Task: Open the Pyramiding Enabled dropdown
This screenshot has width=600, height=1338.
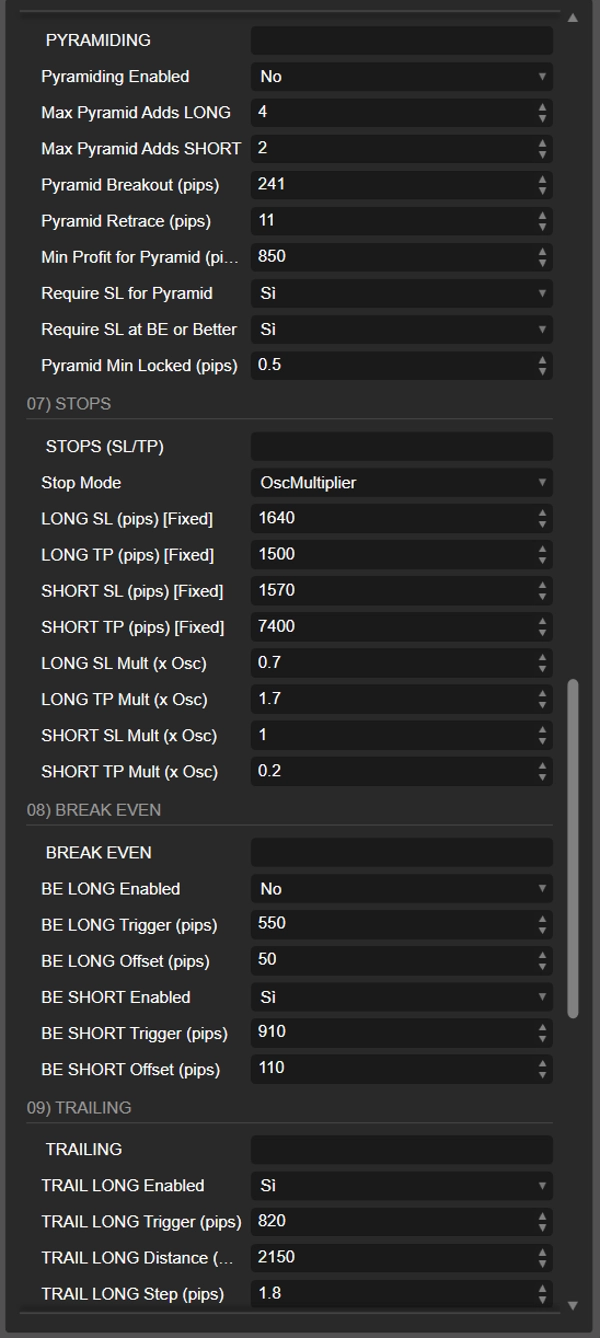Action: (401, 77)
